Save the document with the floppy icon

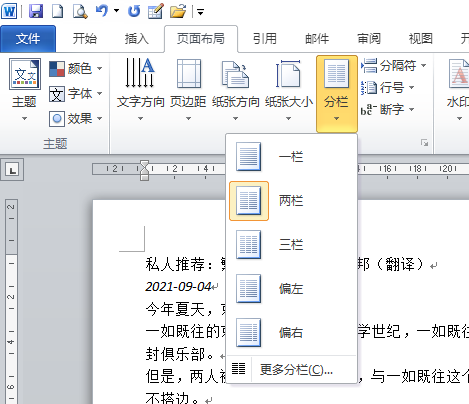36,11
